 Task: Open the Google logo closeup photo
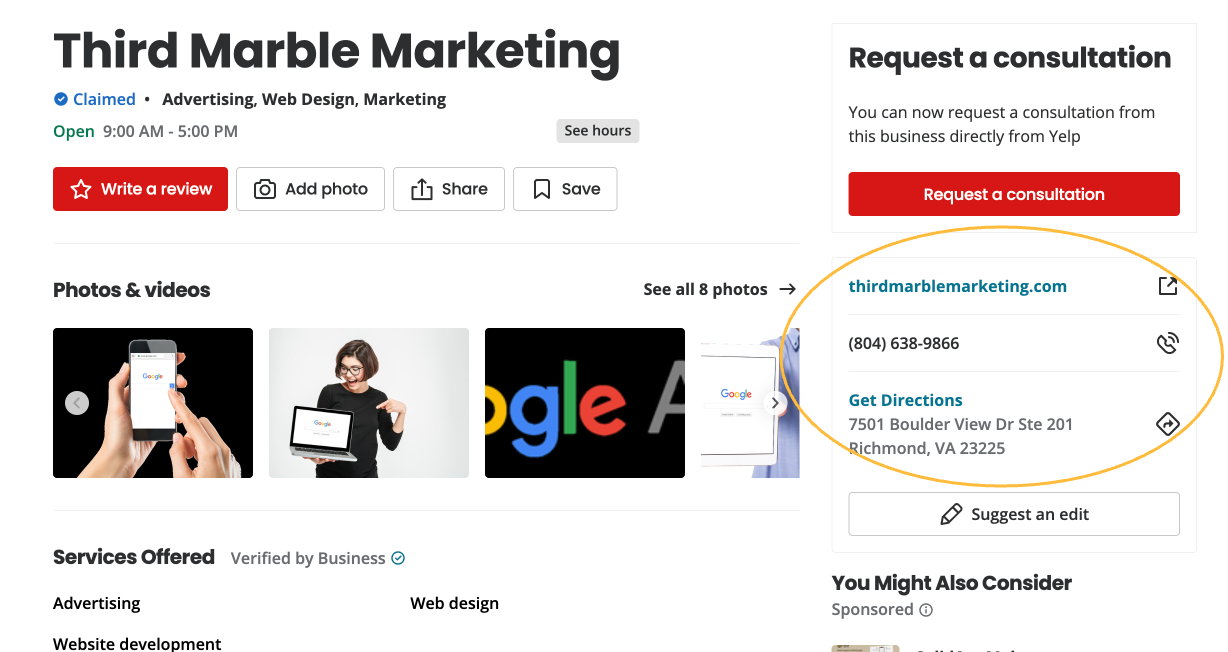pyautogui.click(x=585, y=403)
